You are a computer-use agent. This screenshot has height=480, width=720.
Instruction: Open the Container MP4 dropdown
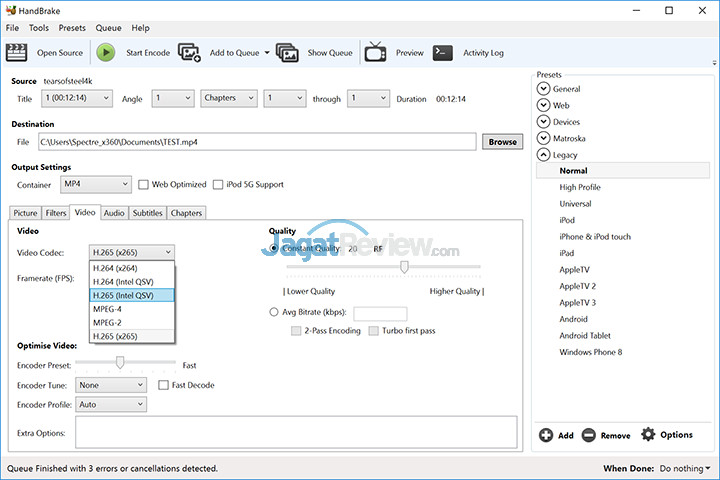[96, 185]
